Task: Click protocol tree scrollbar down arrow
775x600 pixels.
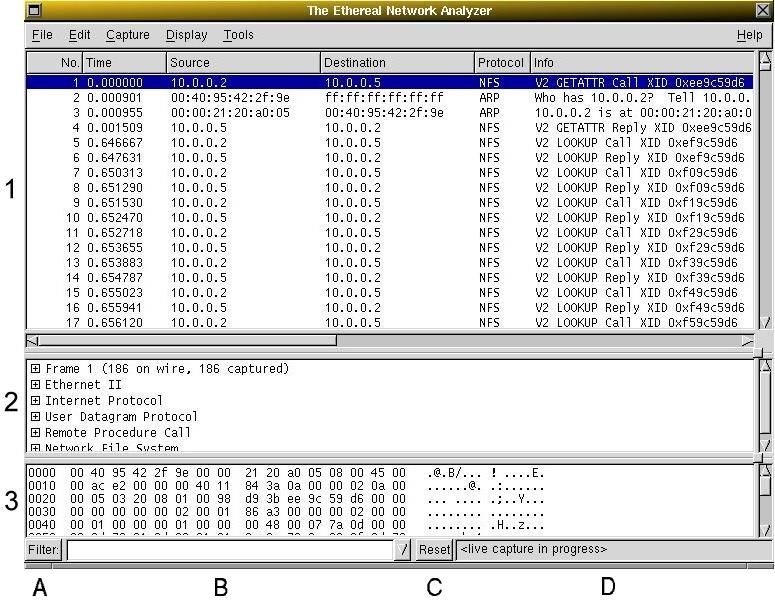Action: pos(765,445)
